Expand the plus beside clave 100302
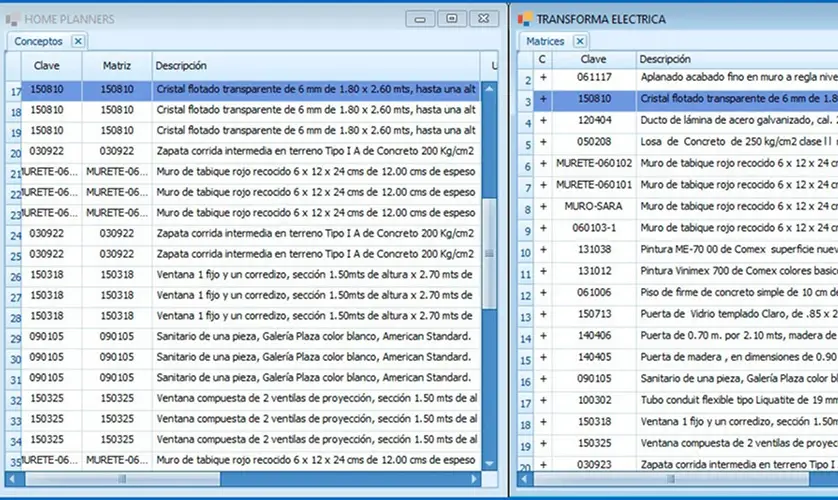This screenshot has width=838, height=500. 543,400
